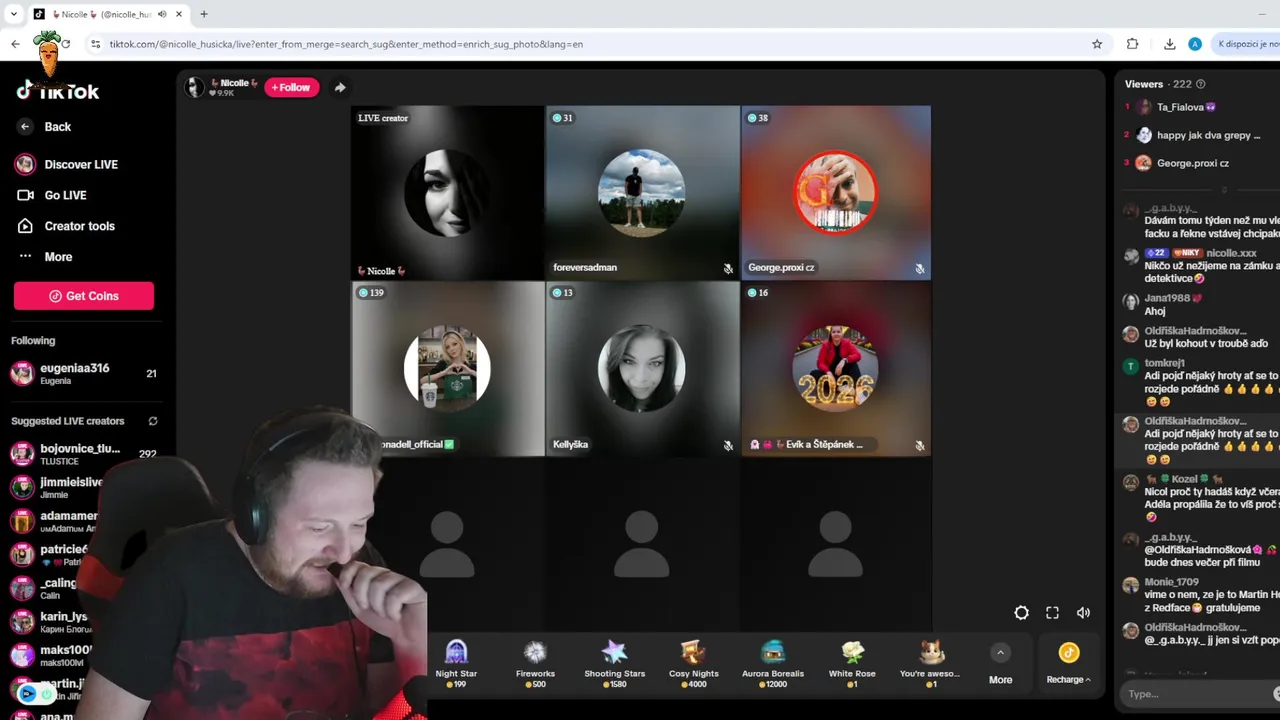Click Kellyška guest tile

[642, 369]
